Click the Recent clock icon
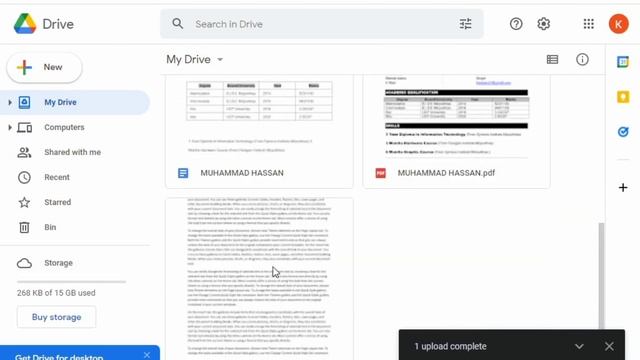This screenshot has width=640, height=360. click(24, 178)
